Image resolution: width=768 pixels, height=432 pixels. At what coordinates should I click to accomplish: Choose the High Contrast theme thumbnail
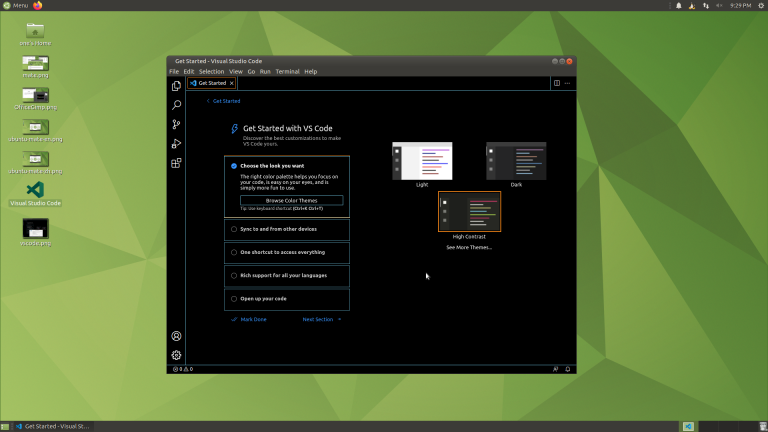tap(469, 212)
